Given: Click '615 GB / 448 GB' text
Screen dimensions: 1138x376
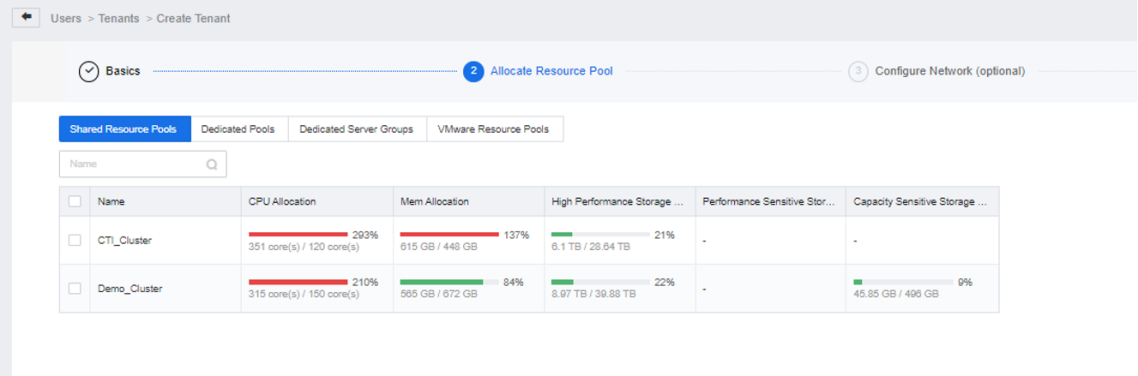Looking at the screenshot, I should (x=439, y=247).
